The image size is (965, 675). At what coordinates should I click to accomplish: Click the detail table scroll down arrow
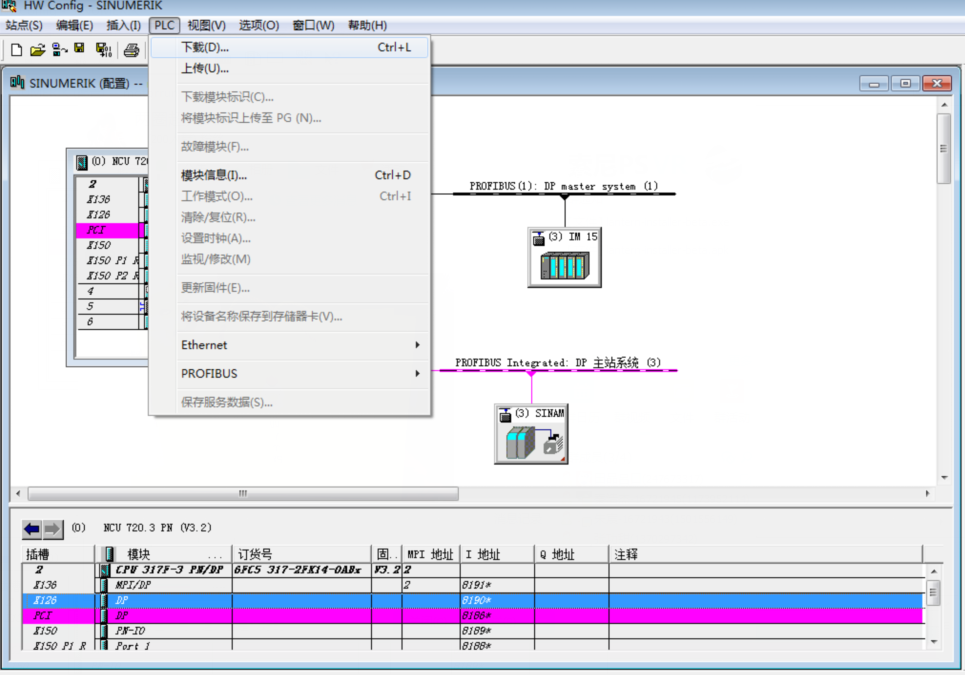(x=934, y=642)
